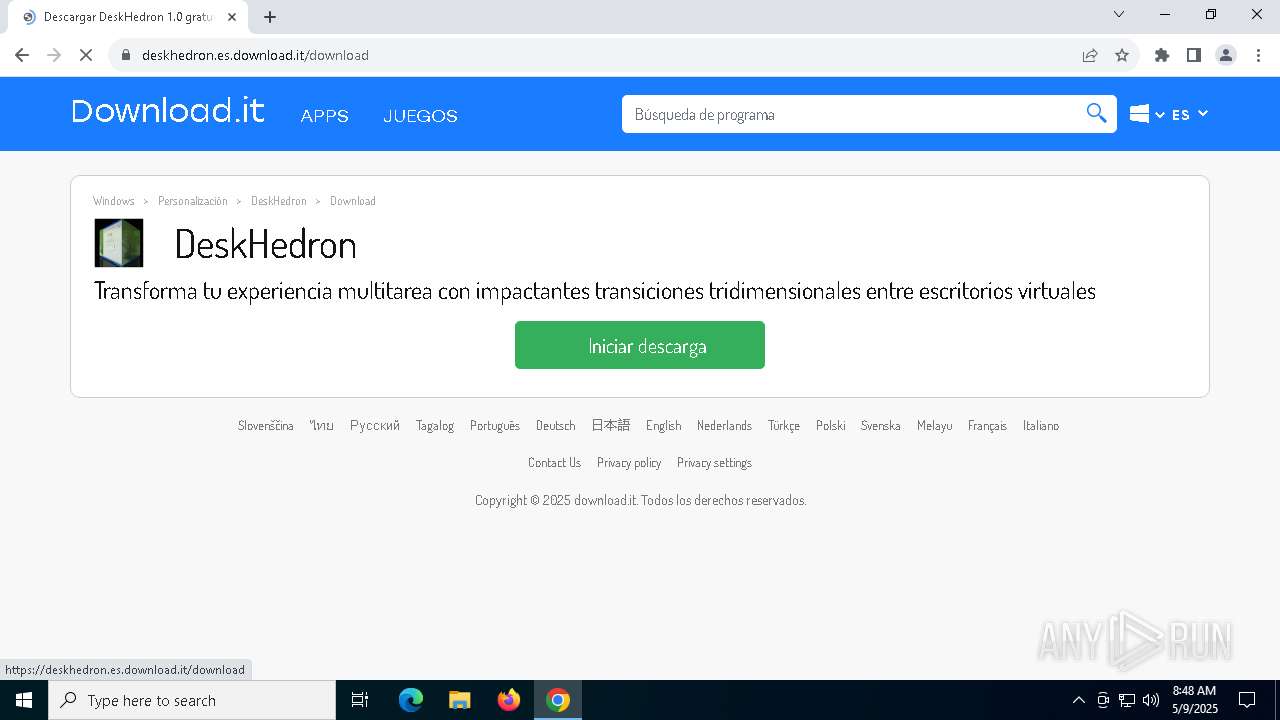The height and width of the screenshot is (720, 1280).
Task: Switch language to Türkçe
Action: pos(784,425)
